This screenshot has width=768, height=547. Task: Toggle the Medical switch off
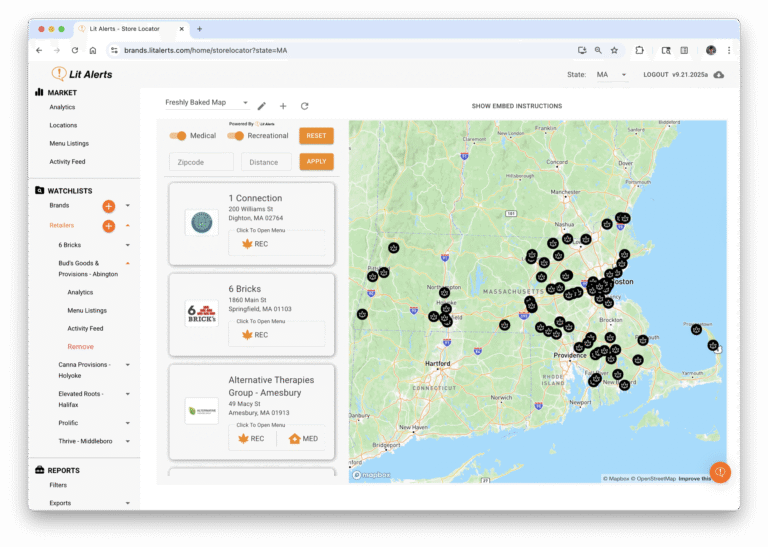178,136
